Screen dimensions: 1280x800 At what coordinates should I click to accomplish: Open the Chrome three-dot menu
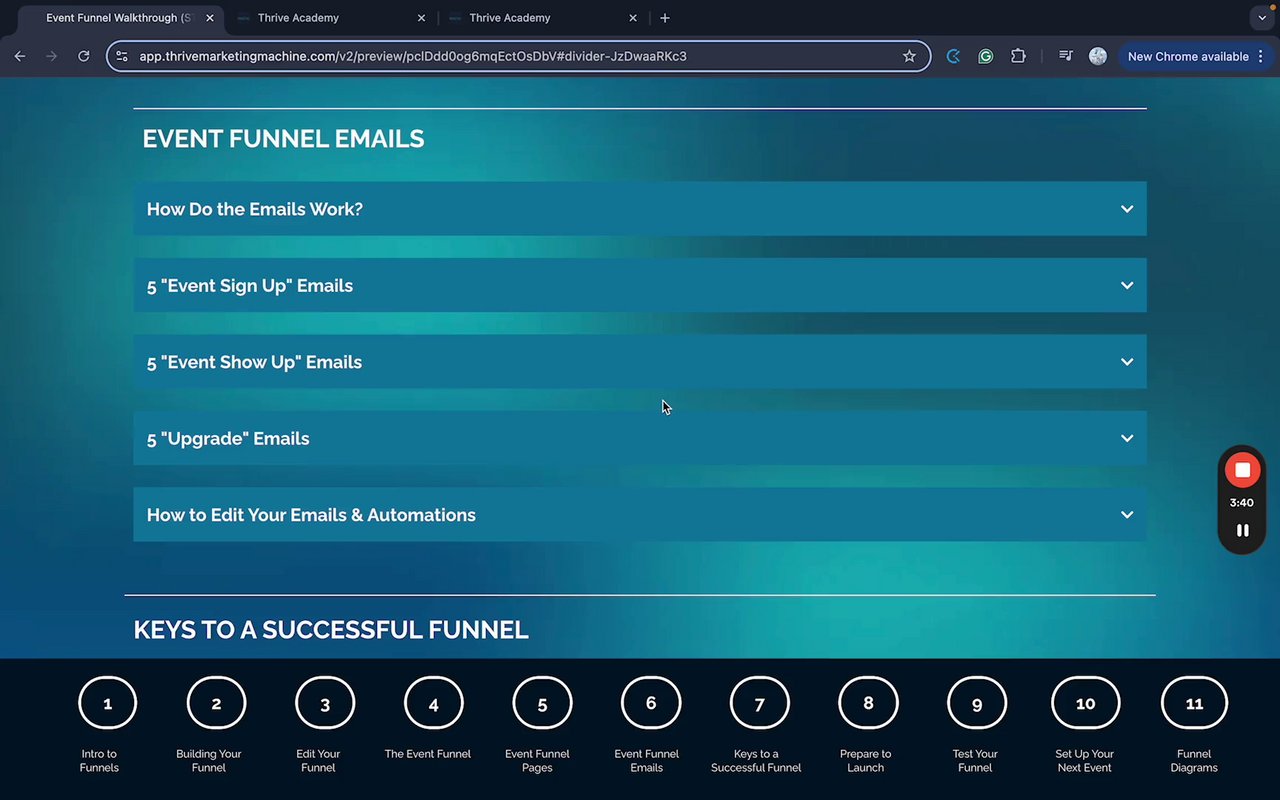(x=1261, y=57)
